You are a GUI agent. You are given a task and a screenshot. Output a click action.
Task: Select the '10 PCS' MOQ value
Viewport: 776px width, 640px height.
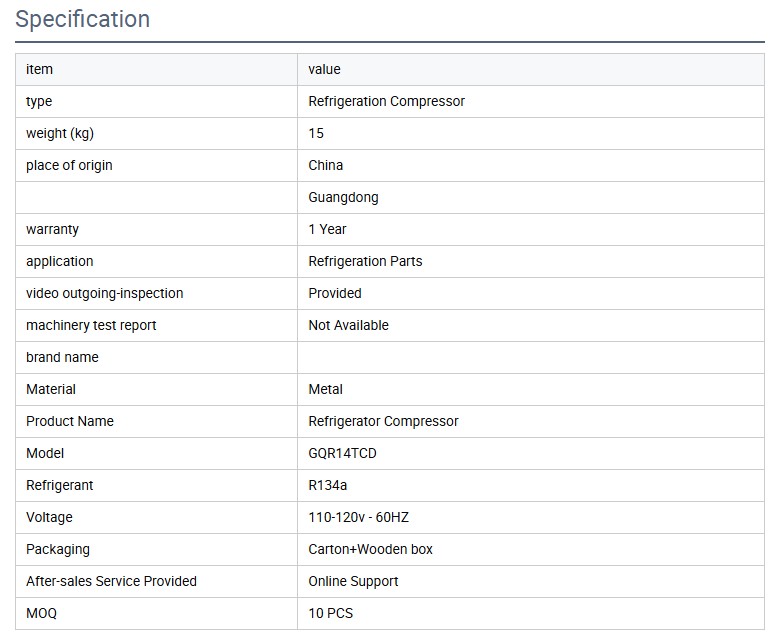click(x=330, y=613)
